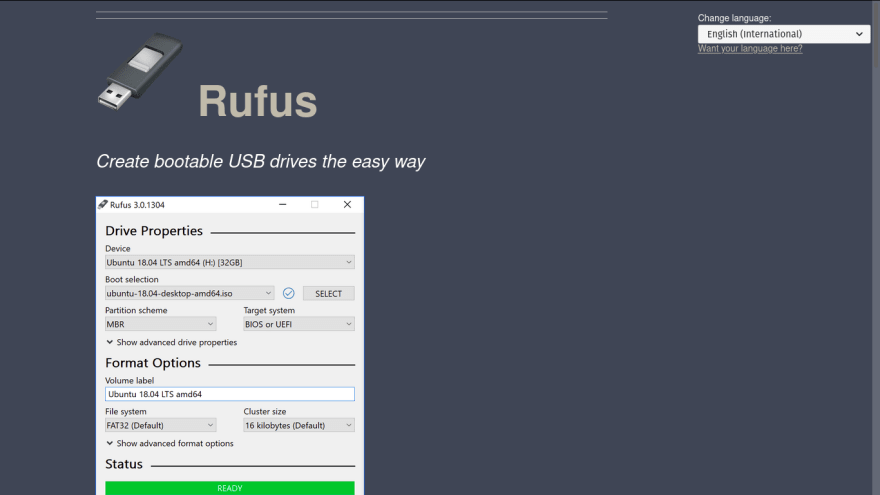Open the Partition scheme MBR dropdown

(x=161, y=324)
